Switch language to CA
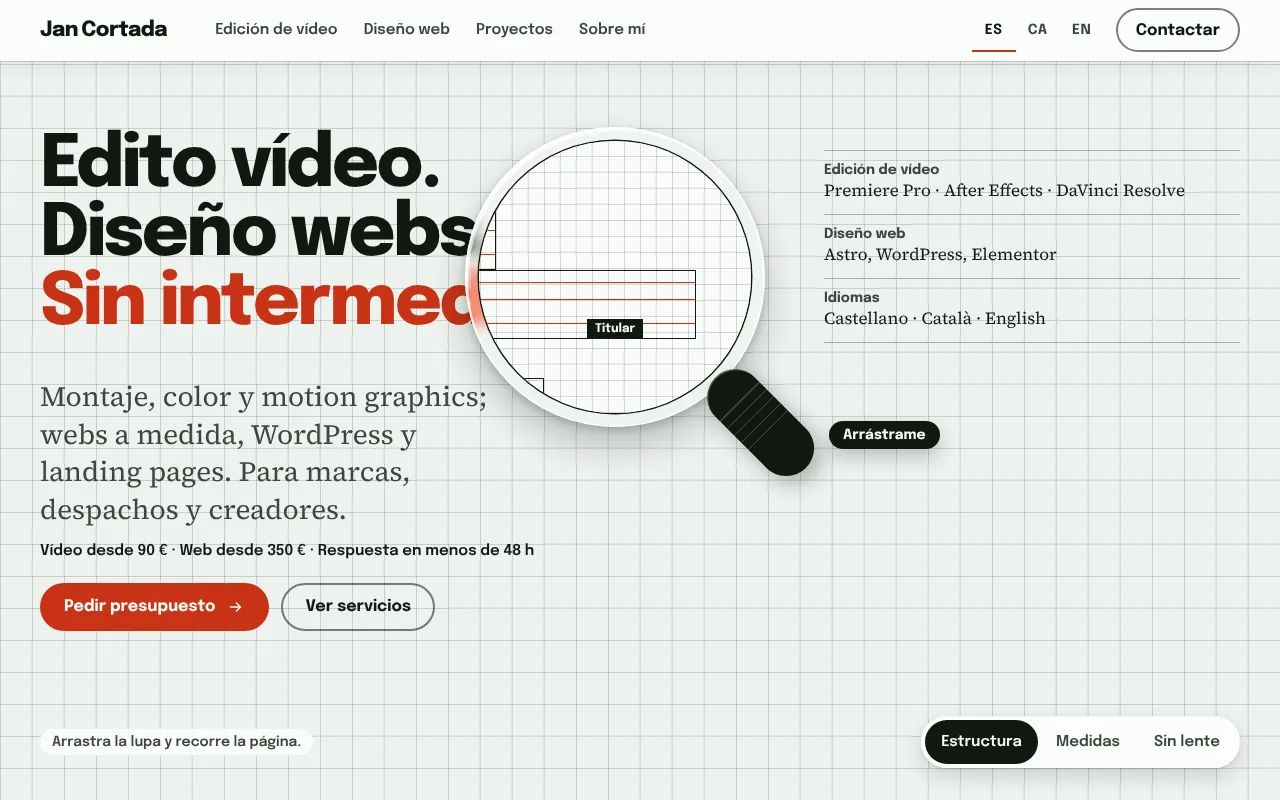Viewport: 1280px width, 800px height. click(1037, 30)
